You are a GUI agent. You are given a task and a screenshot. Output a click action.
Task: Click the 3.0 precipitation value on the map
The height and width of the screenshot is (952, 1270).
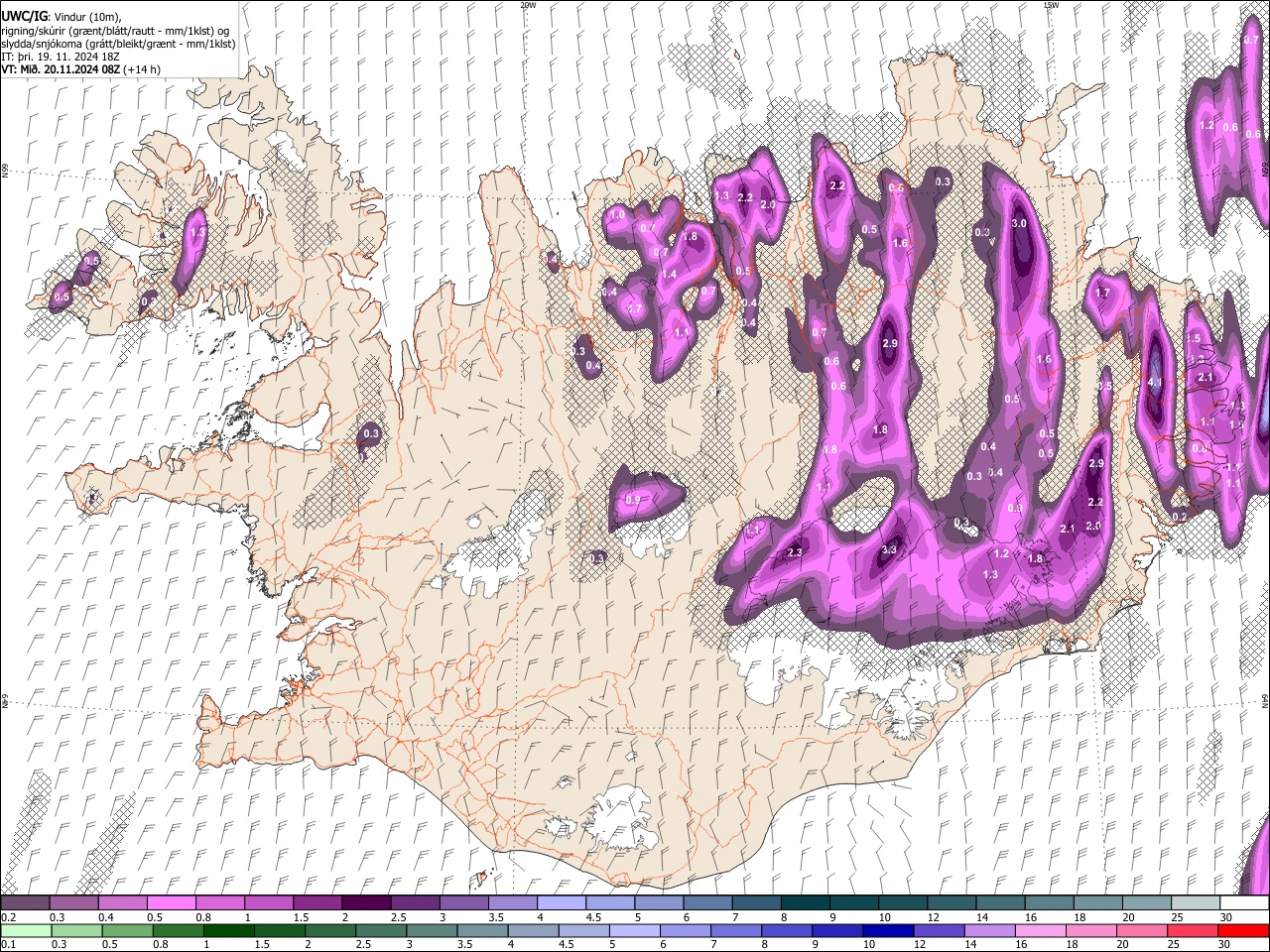pyautogui.click(x=1019, y=224)
